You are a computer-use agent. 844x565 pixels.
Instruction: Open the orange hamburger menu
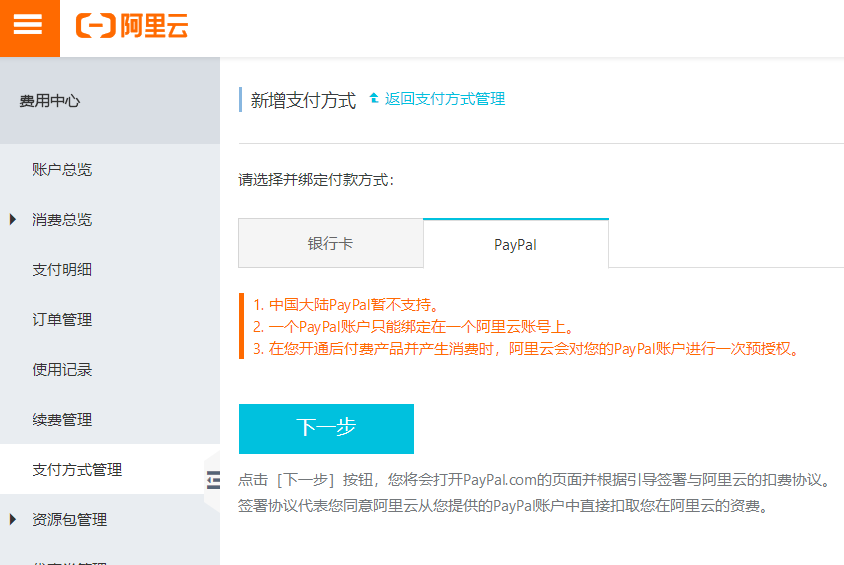pyautogui.click(x=30, y=28)
